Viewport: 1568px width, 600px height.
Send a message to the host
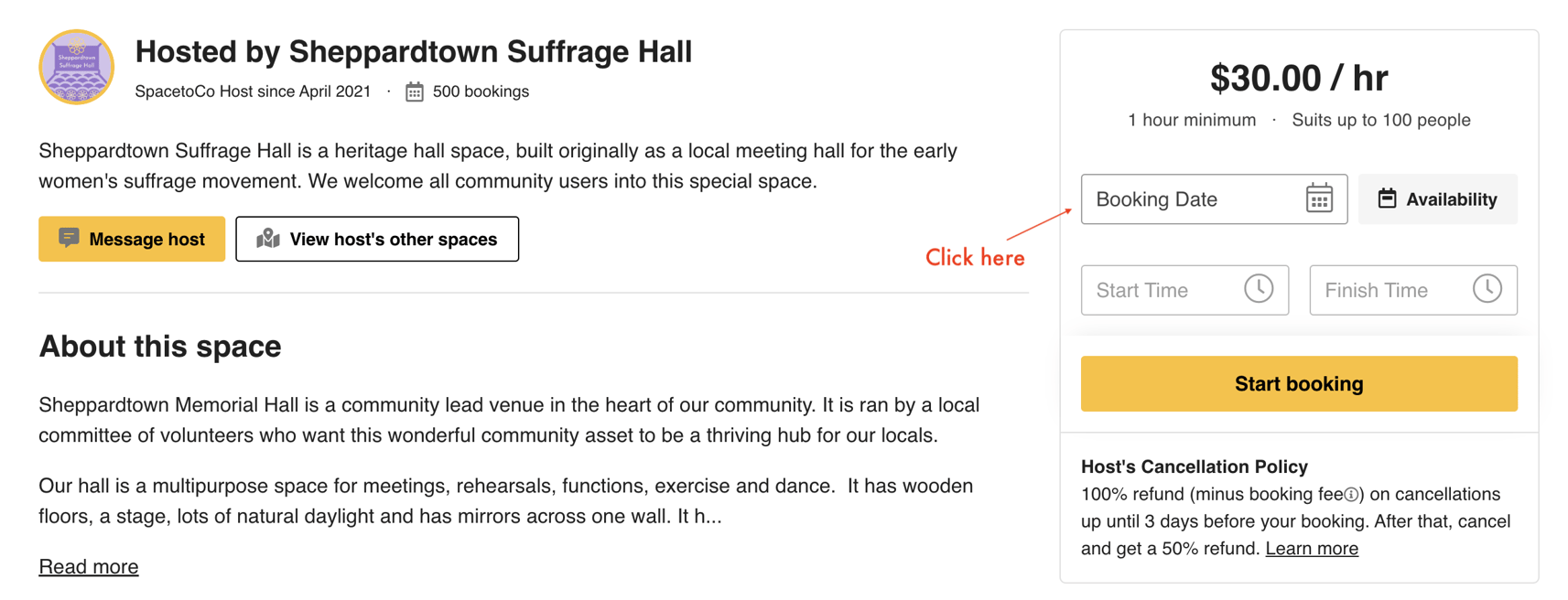[x=131, y=239]
